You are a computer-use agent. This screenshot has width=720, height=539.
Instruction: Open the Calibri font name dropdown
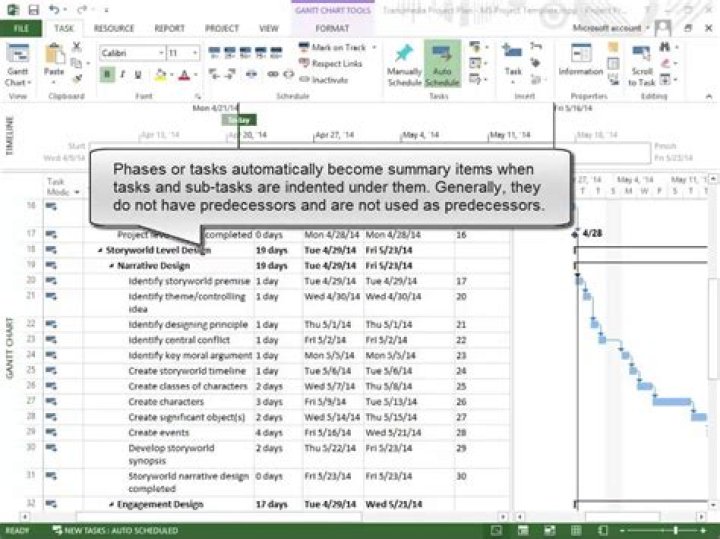pyautogui.click(x=132, y=52)
